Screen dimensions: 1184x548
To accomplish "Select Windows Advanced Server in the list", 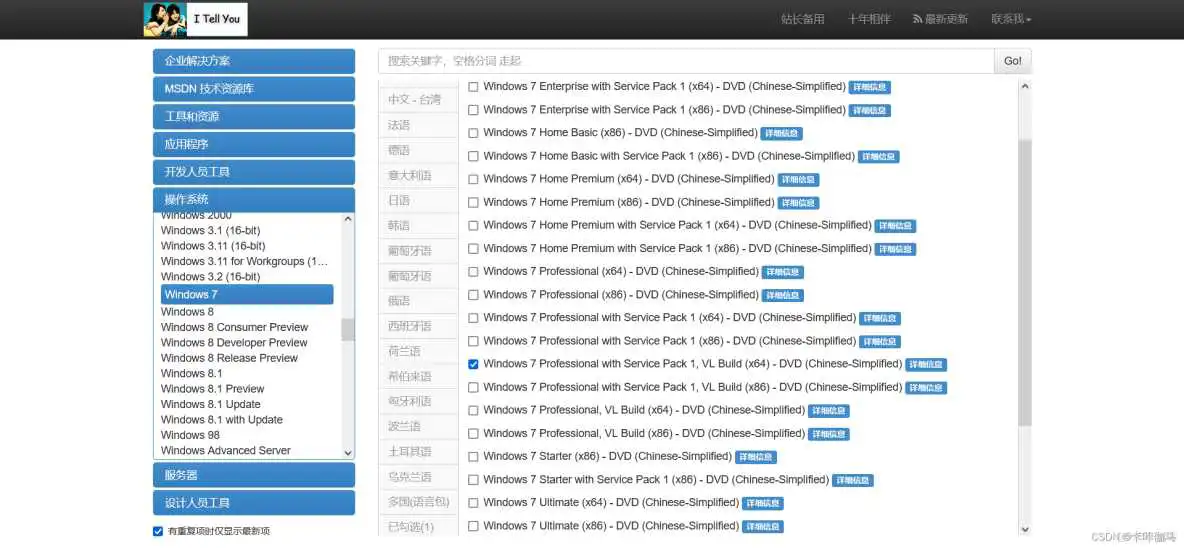I will [x=226, y=451].
